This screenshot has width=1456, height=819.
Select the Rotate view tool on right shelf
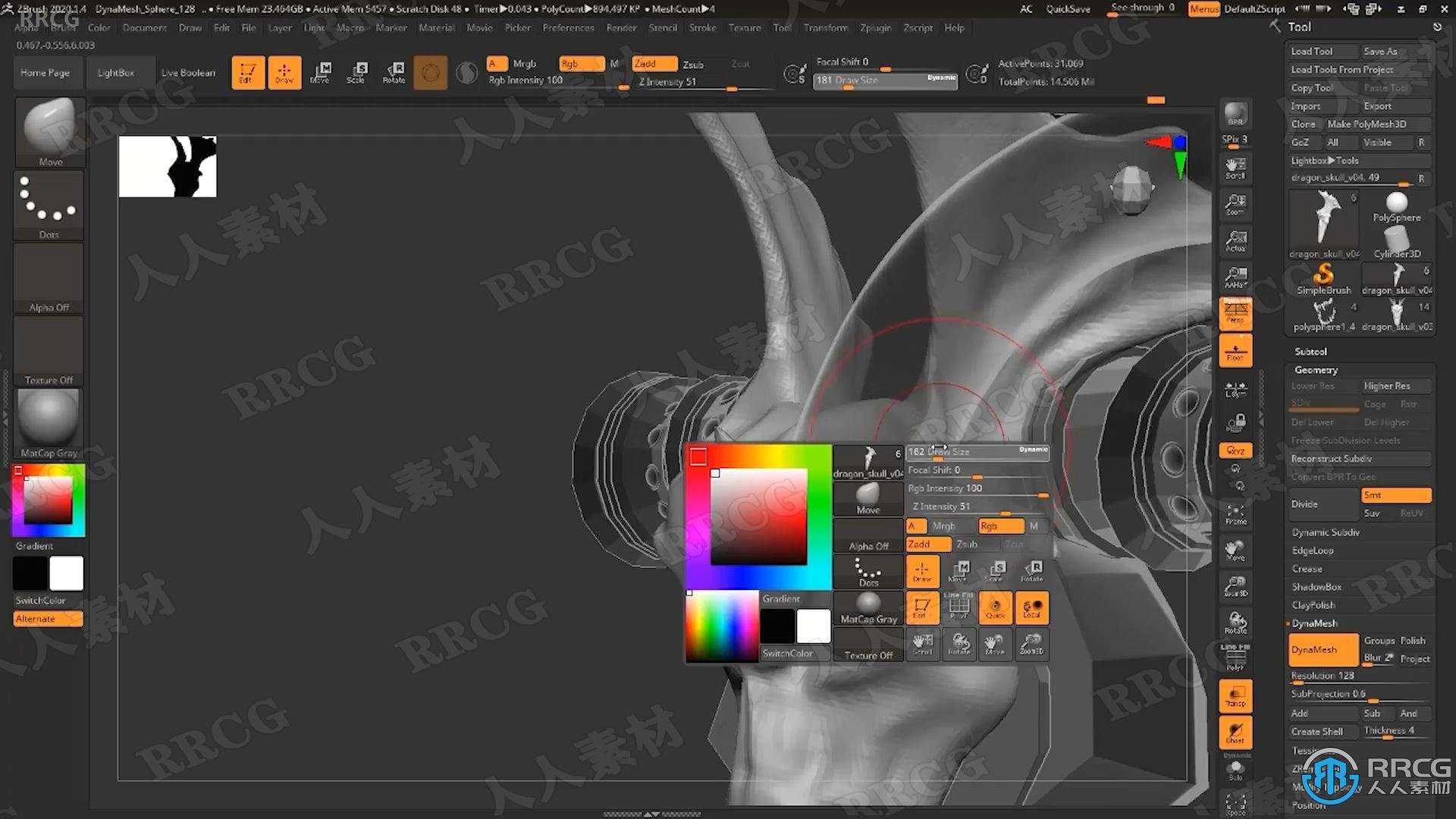tap(1235, 623)
